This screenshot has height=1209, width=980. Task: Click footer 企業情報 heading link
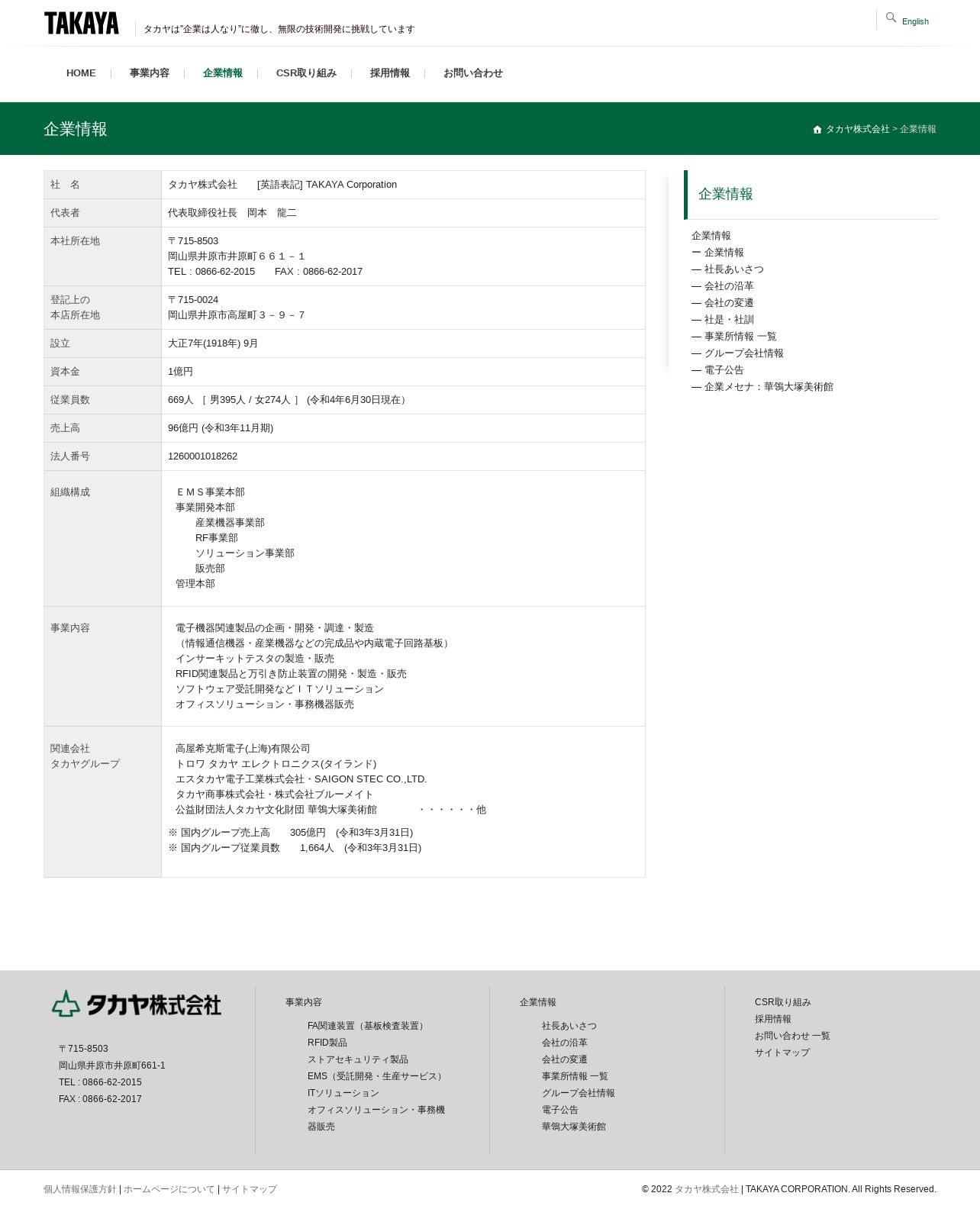(538, 1002)
